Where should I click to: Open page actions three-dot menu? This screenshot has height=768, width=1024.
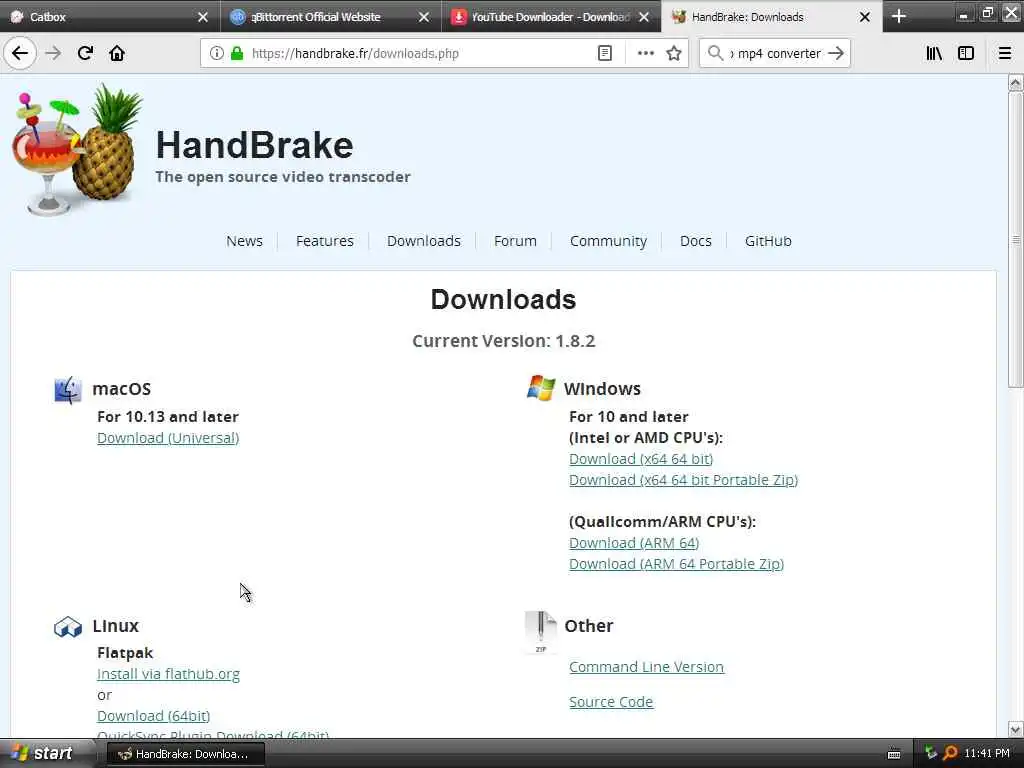tap(645, 53)
